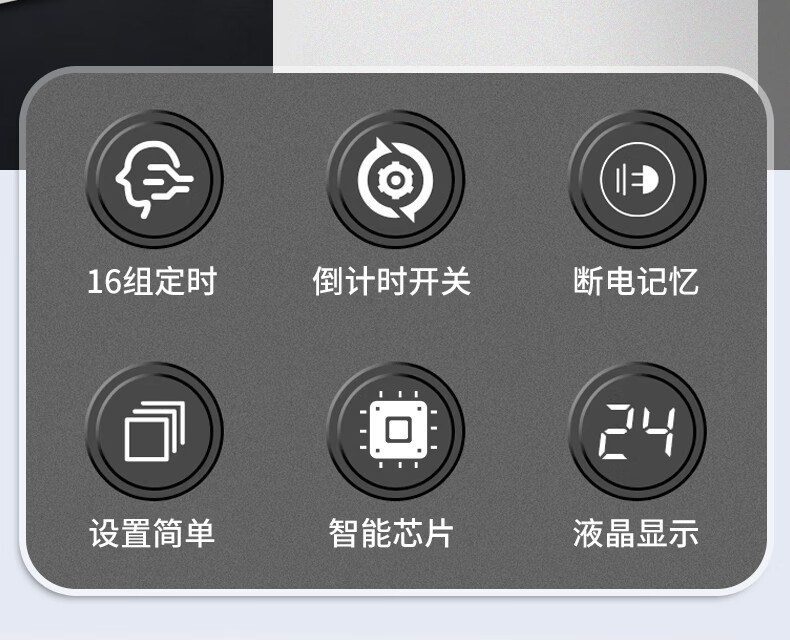The width and height of the screenshot is (790, 640).
Task: Open the 设置简单 label
Action: pos(152,533)
